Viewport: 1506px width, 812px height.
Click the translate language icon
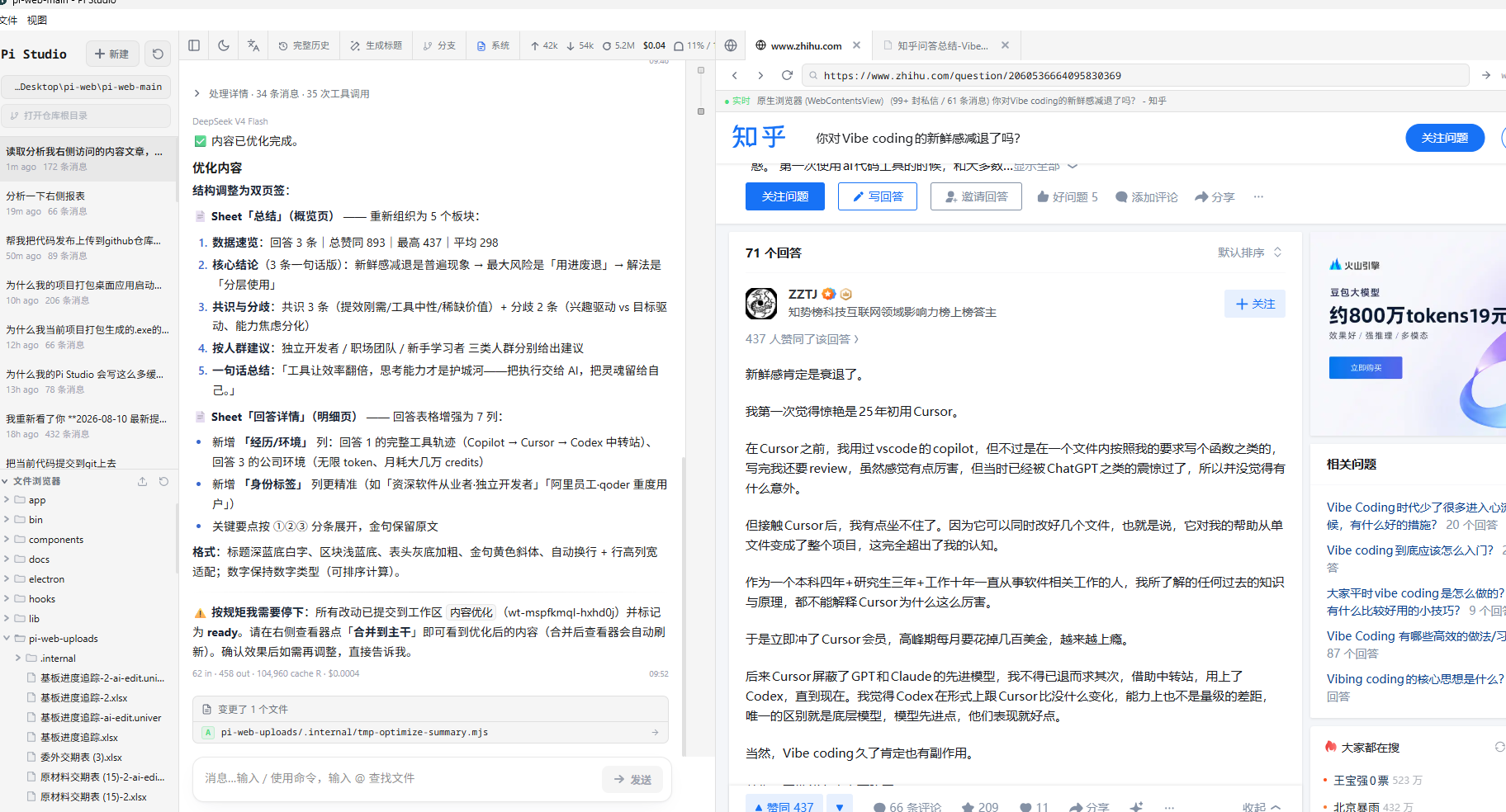pyautogui.click(x=253, y=45)
